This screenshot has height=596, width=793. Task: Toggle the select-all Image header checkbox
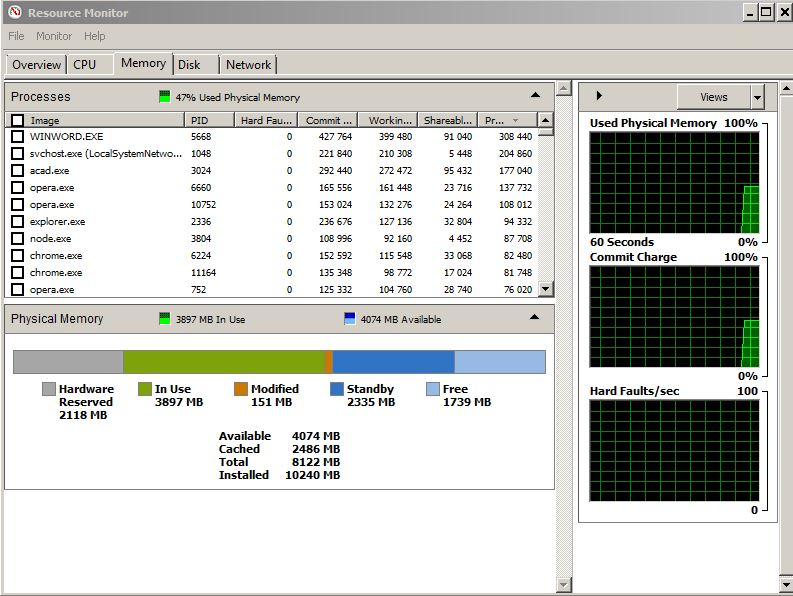[x=18, y=120]
